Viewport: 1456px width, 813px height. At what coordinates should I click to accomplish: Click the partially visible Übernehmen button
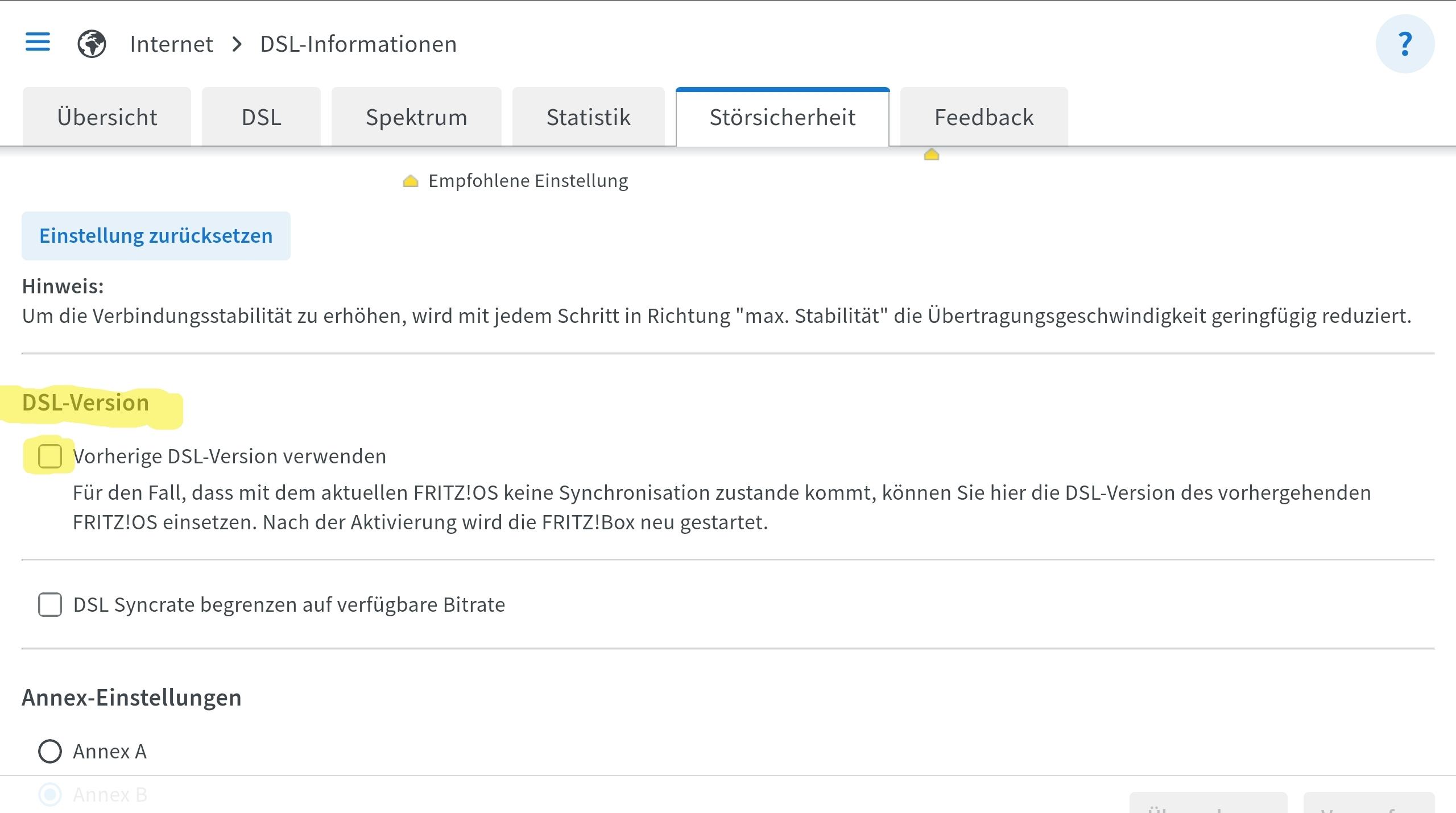click(x=1207, y=803)
